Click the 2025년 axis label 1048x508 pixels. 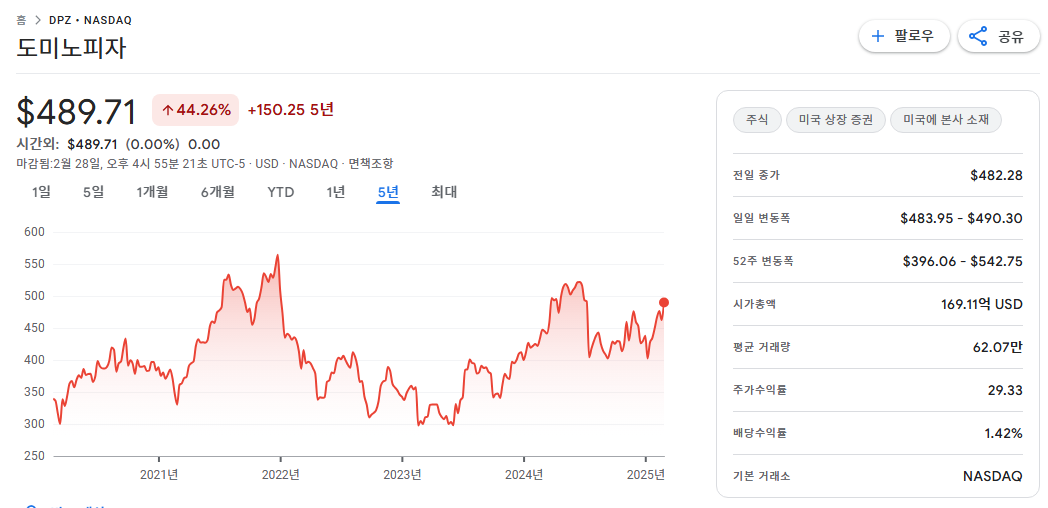646,475
